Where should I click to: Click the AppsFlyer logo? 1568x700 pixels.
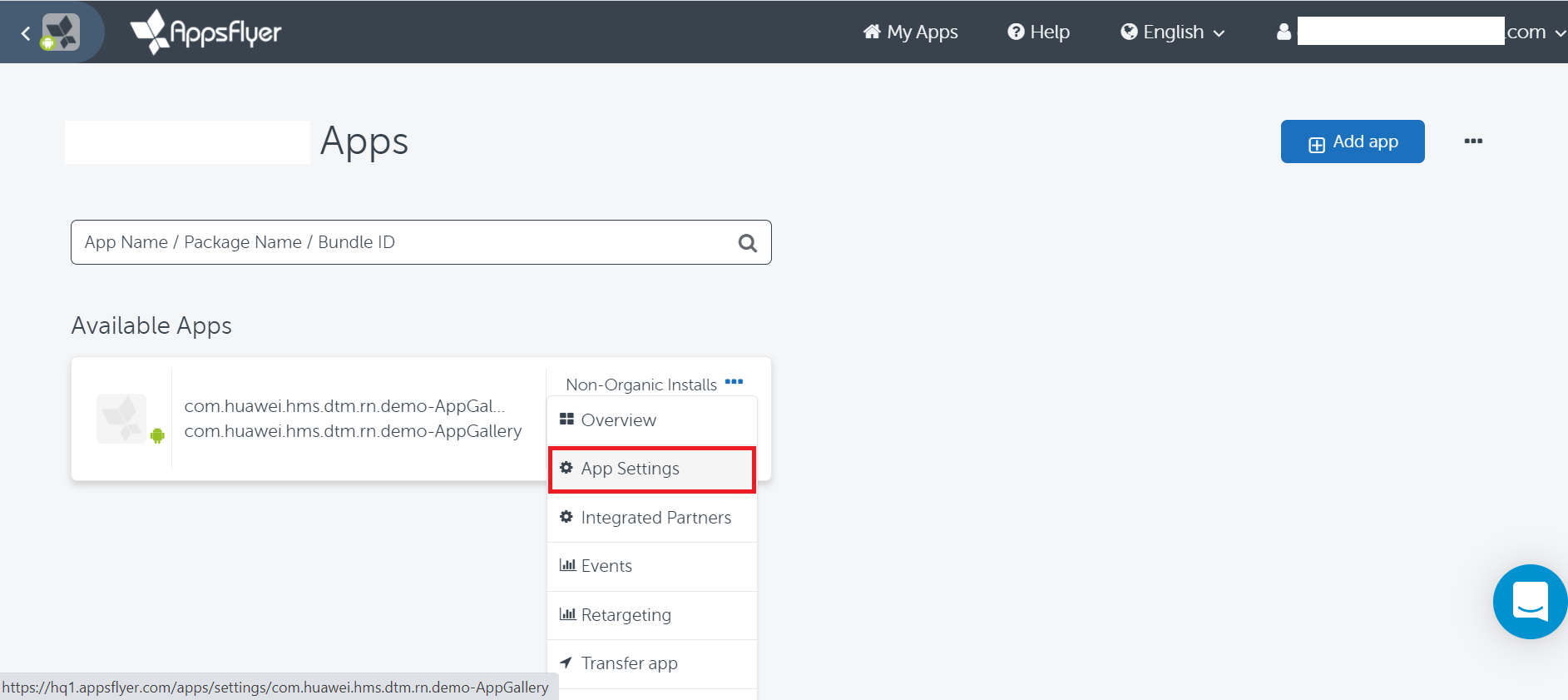tap(206, 32)
